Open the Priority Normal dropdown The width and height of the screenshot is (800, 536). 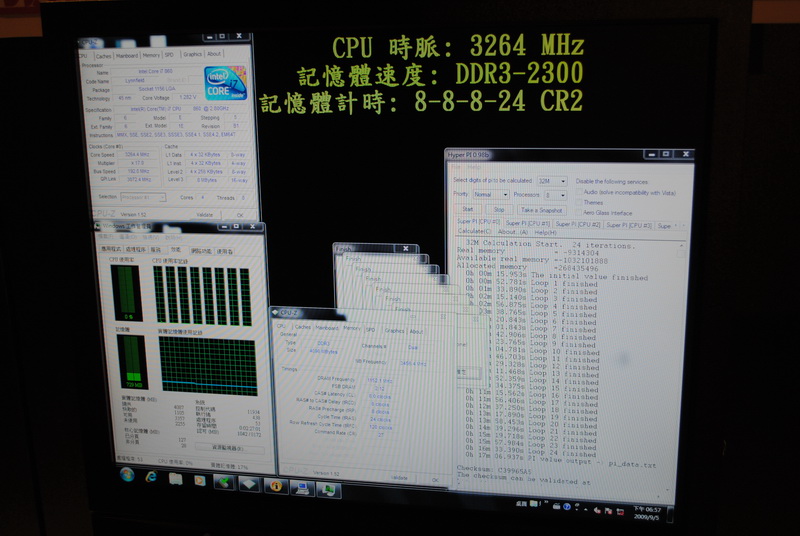pos(491,194)
